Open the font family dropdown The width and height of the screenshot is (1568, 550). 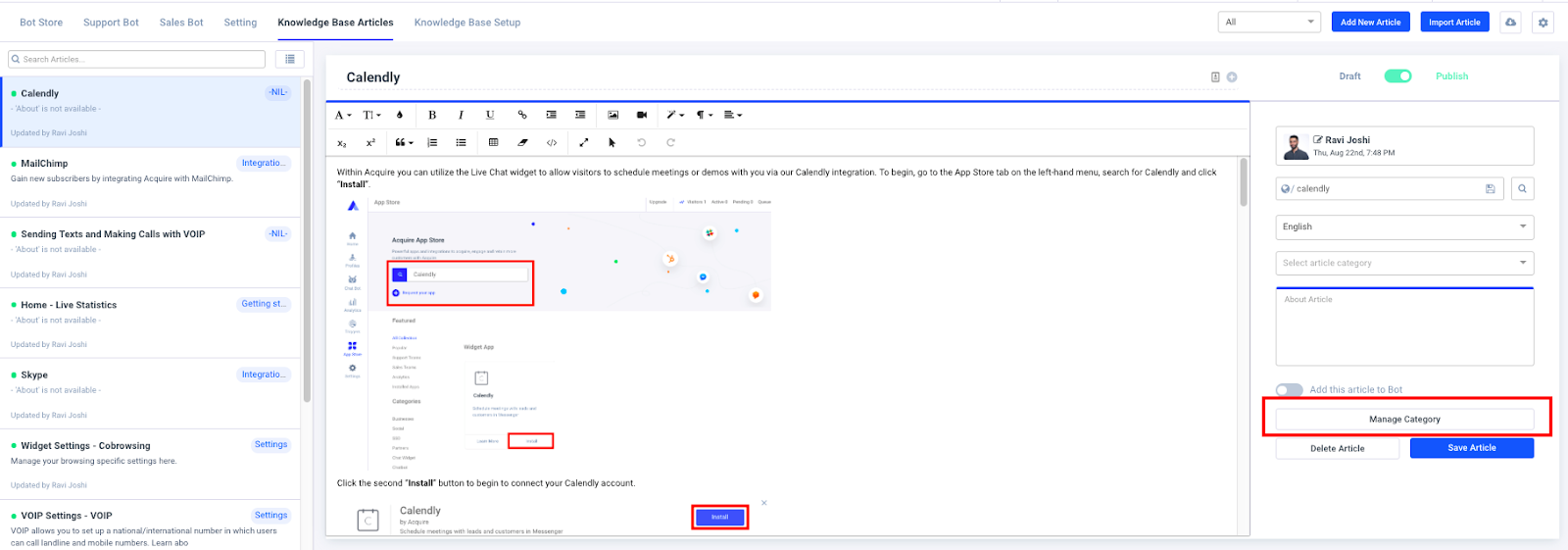(343, 115)
